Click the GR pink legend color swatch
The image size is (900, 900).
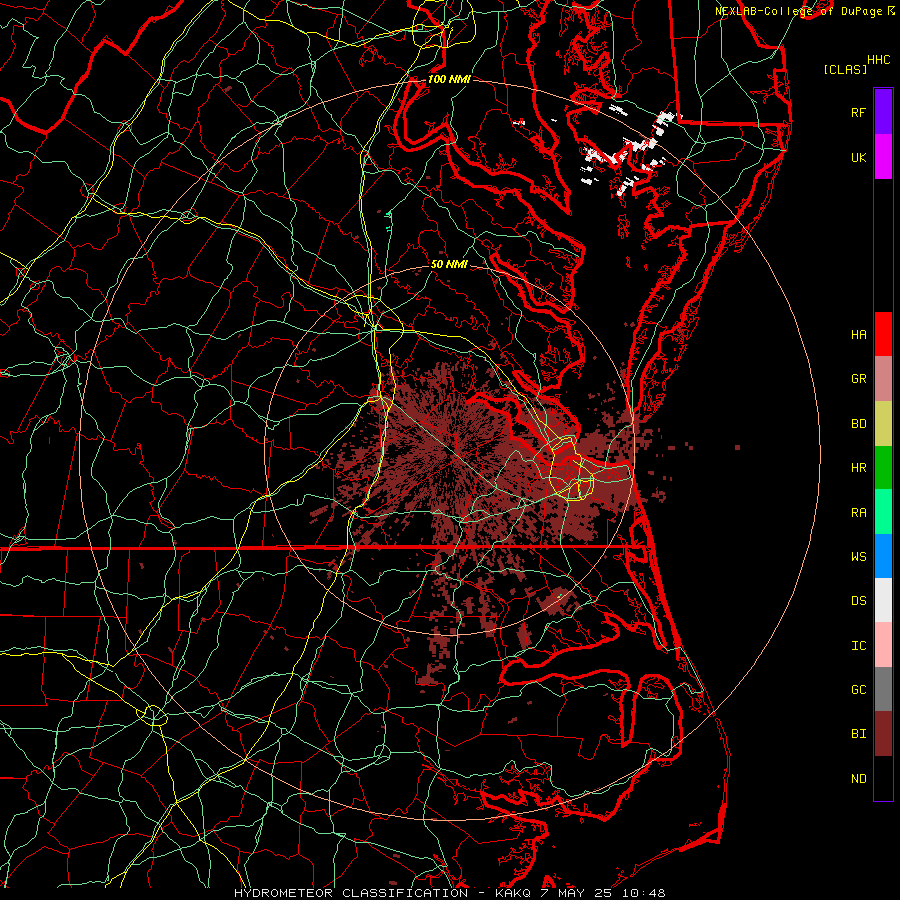pos(883,378)
